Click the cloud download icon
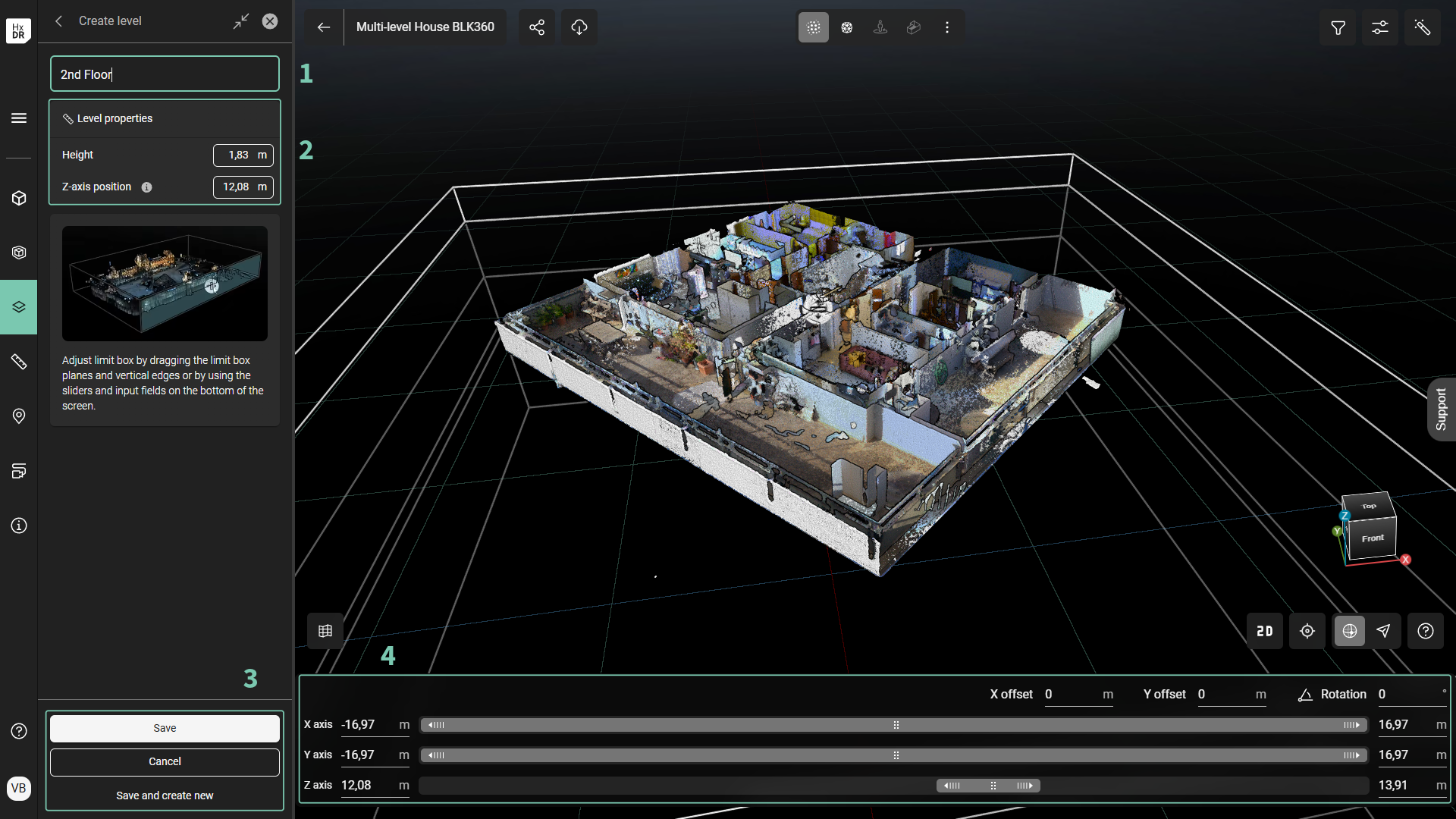The image size is (1456, 819). click(x=579, y=27)
